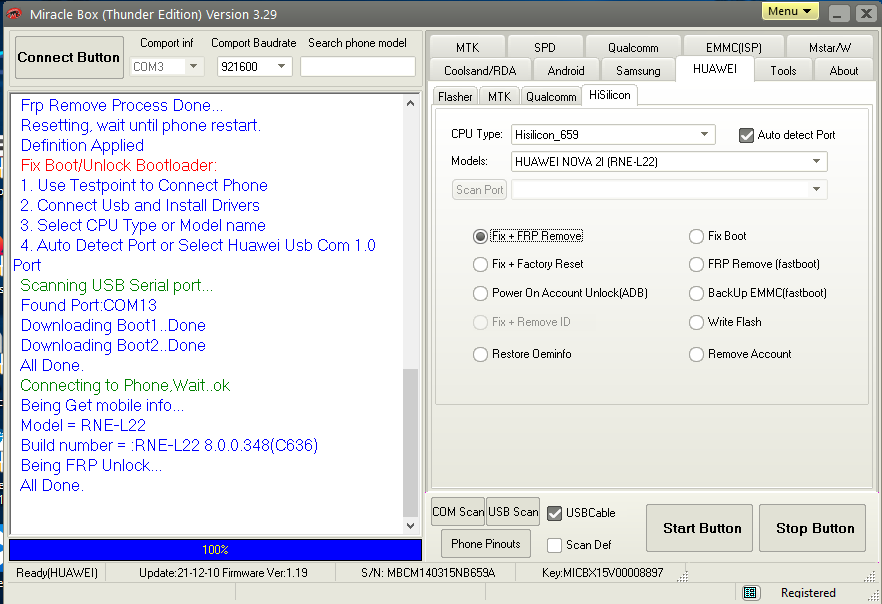Screen dimensions: 882x604
Task: Select the Write Flash option
Action: point(696,322)
